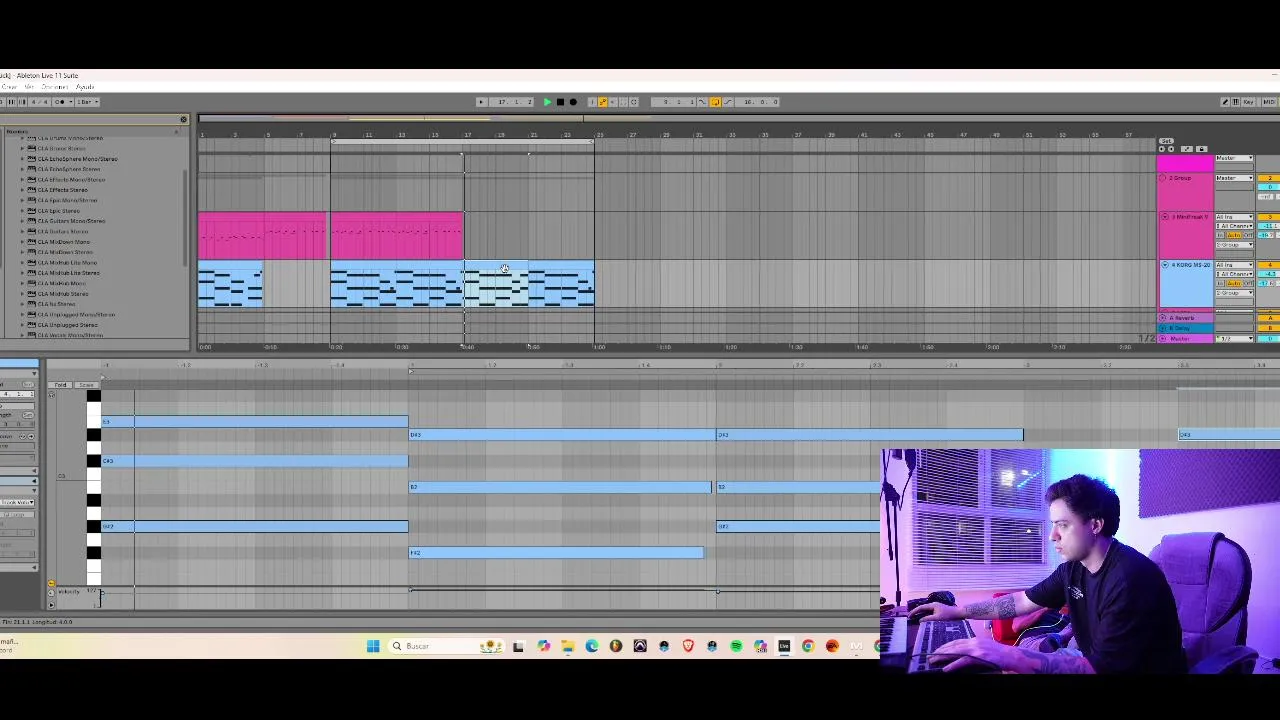
Task: Toggle the Follow playback arrow button
Action: click(482, 102)
